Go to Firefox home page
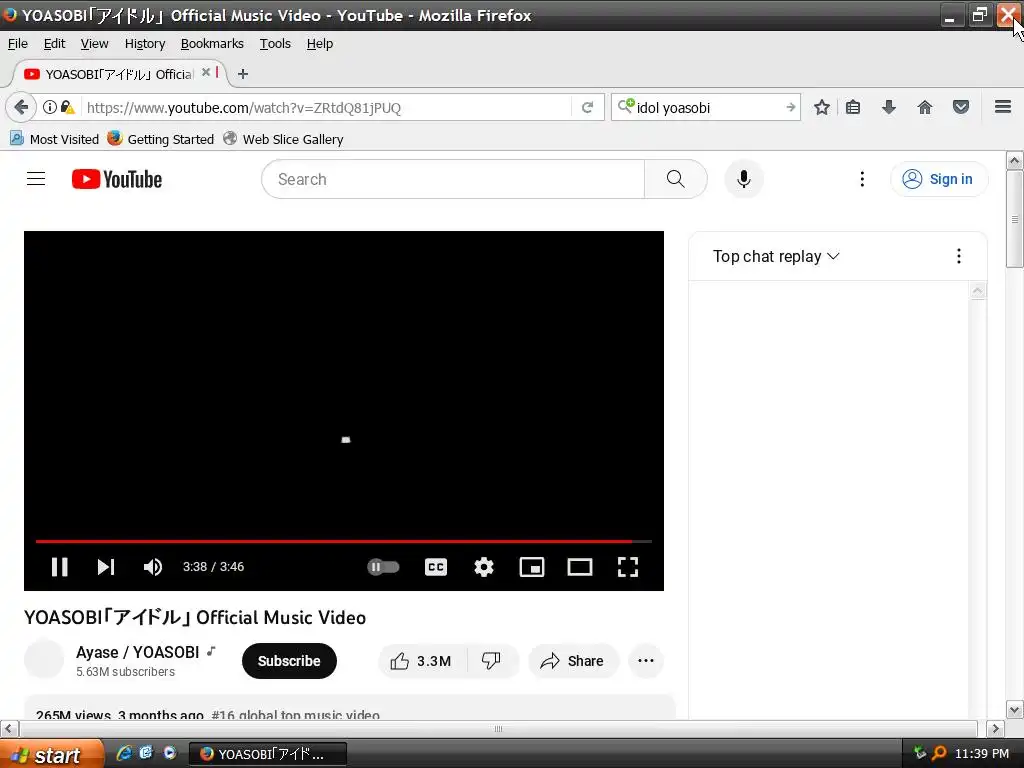Viewport: 1024px width, 768px height. point(925,107)
